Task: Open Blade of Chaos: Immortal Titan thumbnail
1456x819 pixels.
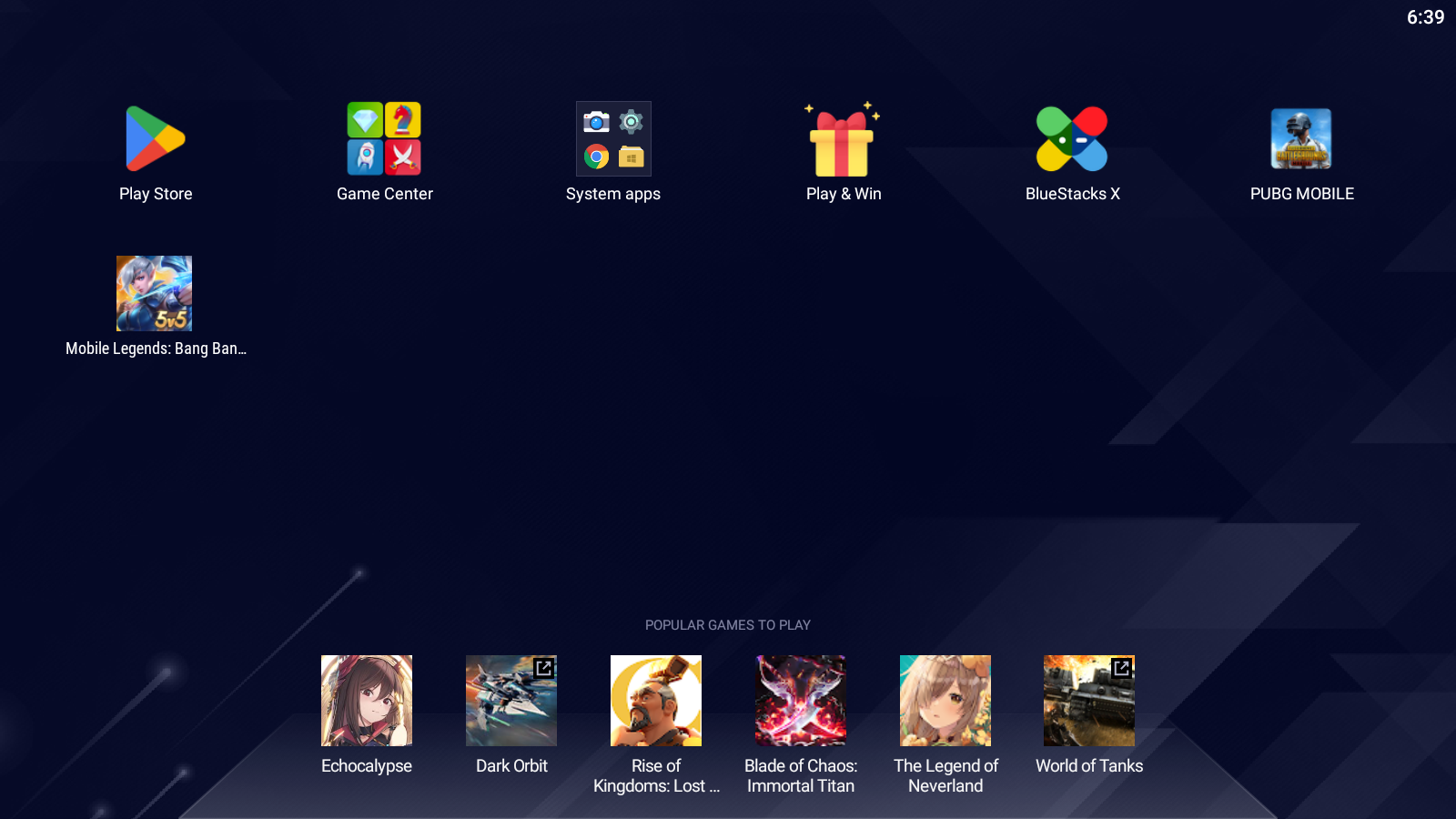Action: coord(801,701)
